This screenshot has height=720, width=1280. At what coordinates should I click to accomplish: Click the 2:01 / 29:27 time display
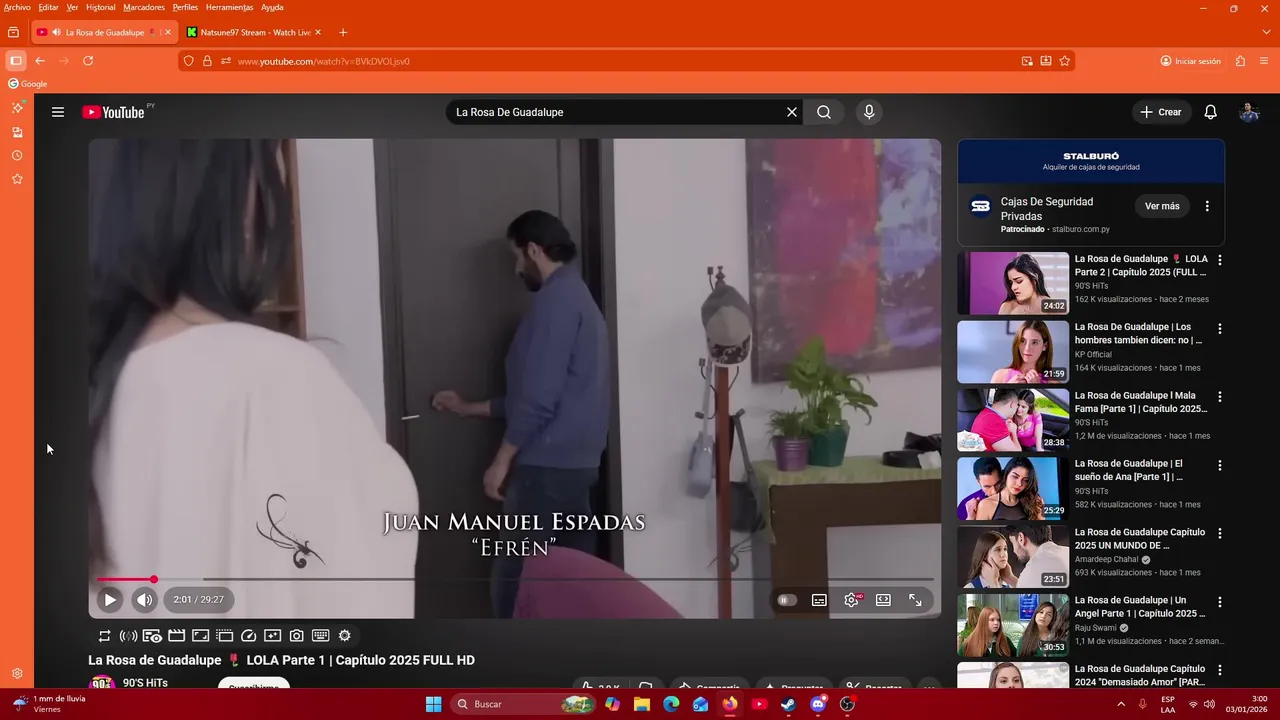[x=198, y=600]
